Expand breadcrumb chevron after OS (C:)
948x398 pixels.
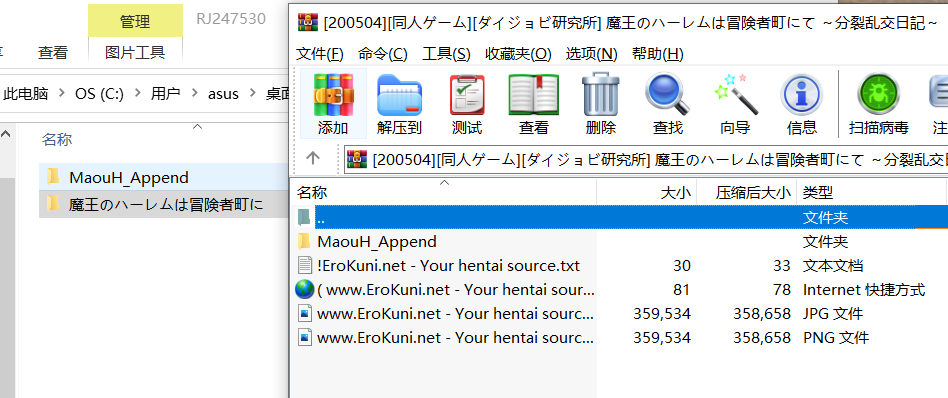137,94
